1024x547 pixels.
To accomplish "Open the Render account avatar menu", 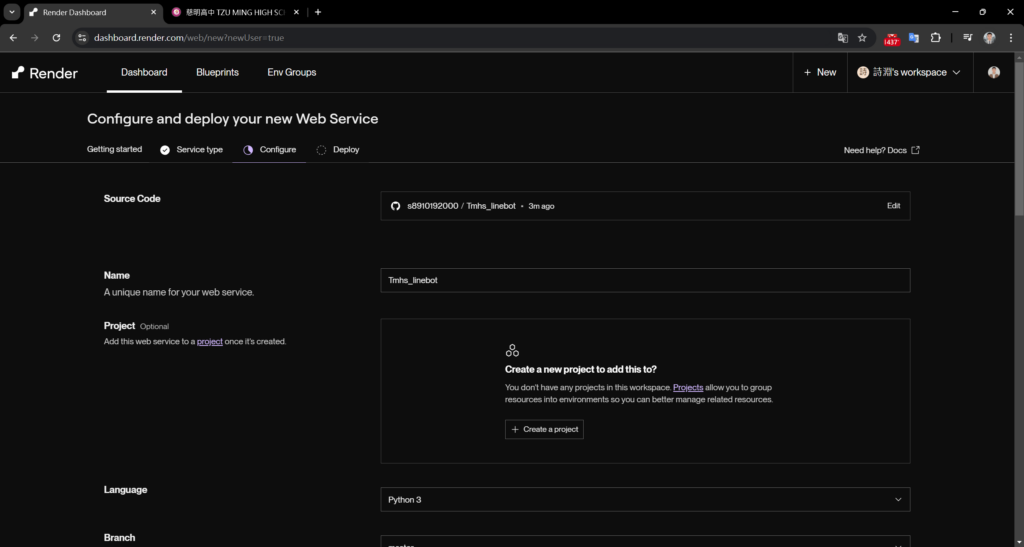I will click(993, 72).
